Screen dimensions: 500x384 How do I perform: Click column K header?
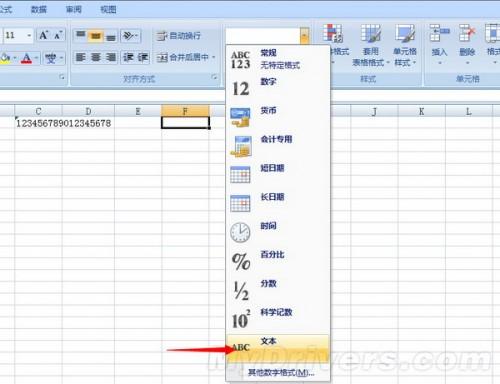(421, 111)
